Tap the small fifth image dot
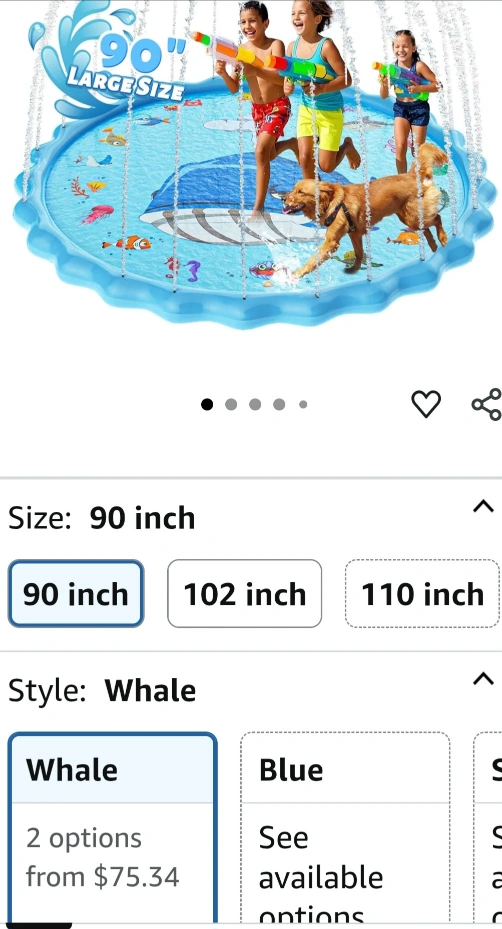The height and width of the screenshot is (929, 502). 303,404
